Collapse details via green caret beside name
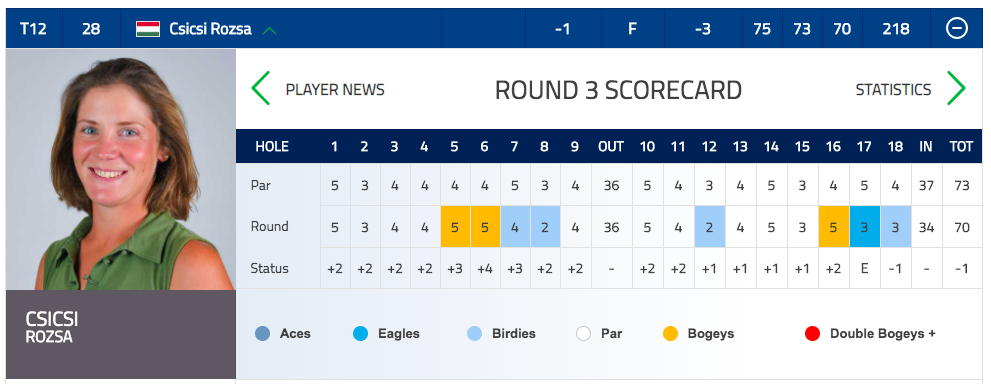The image size is (991, 384). click(x=269, y=30)
